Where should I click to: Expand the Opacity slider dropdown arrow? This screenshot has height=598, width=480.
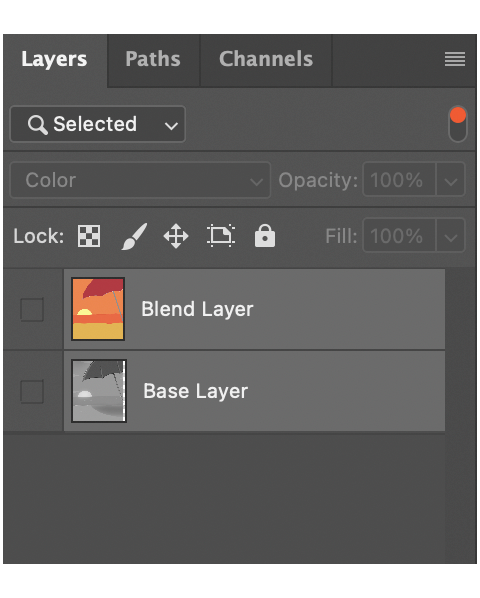[x=451, y=180]
